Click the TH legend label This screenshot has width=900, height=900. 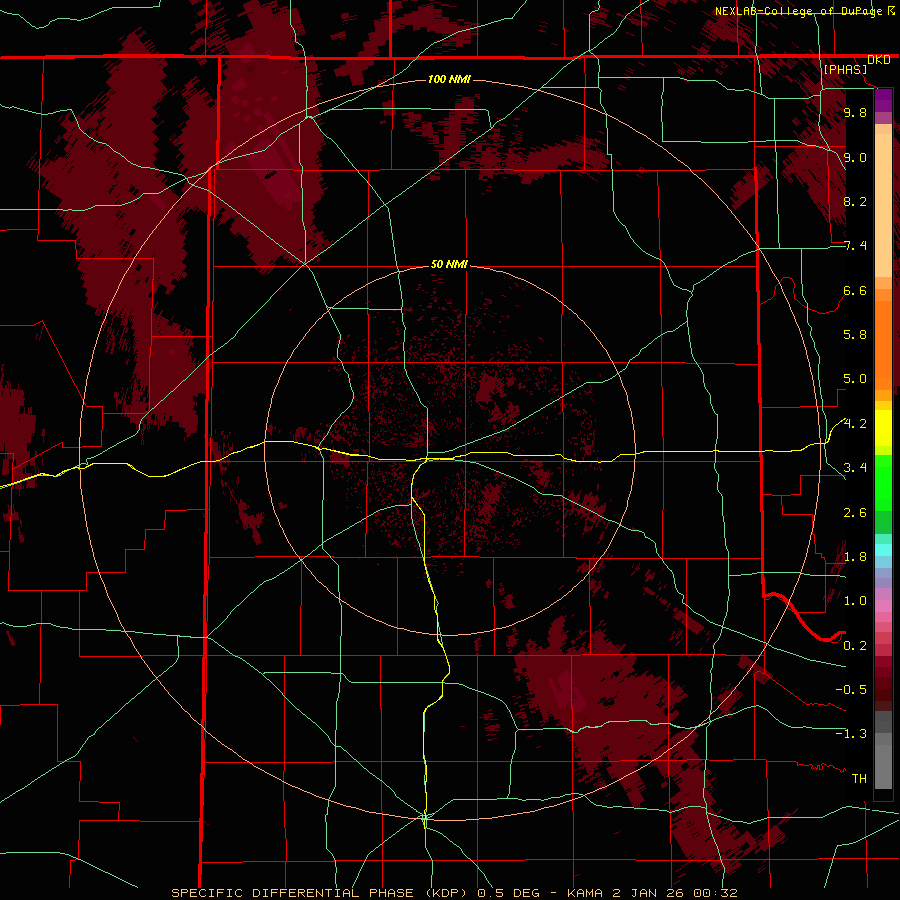pos(859,779)
